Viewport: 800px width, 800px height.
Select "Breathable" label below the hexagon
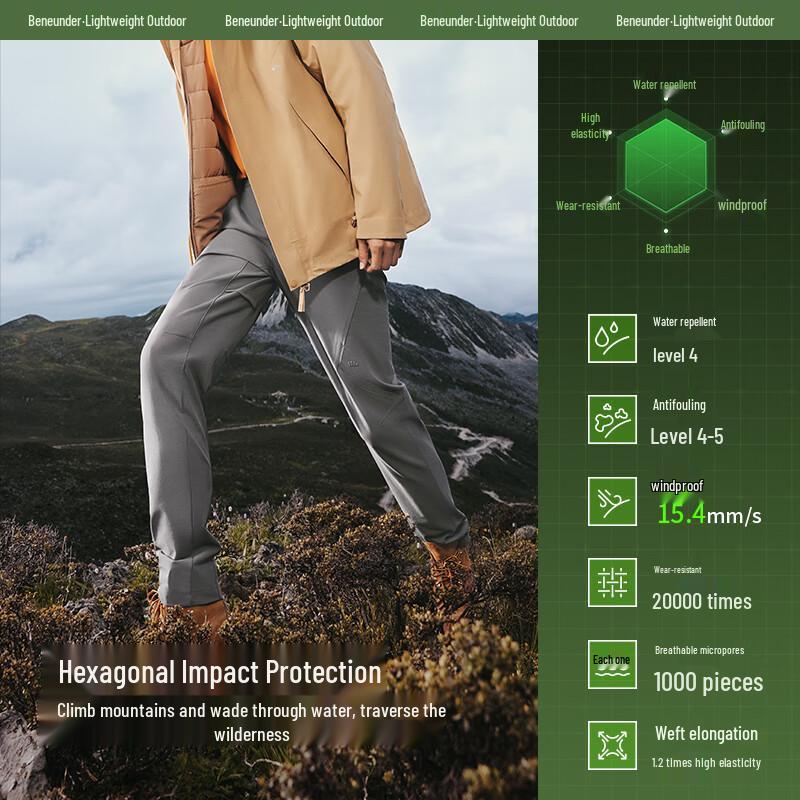(667, 249)
